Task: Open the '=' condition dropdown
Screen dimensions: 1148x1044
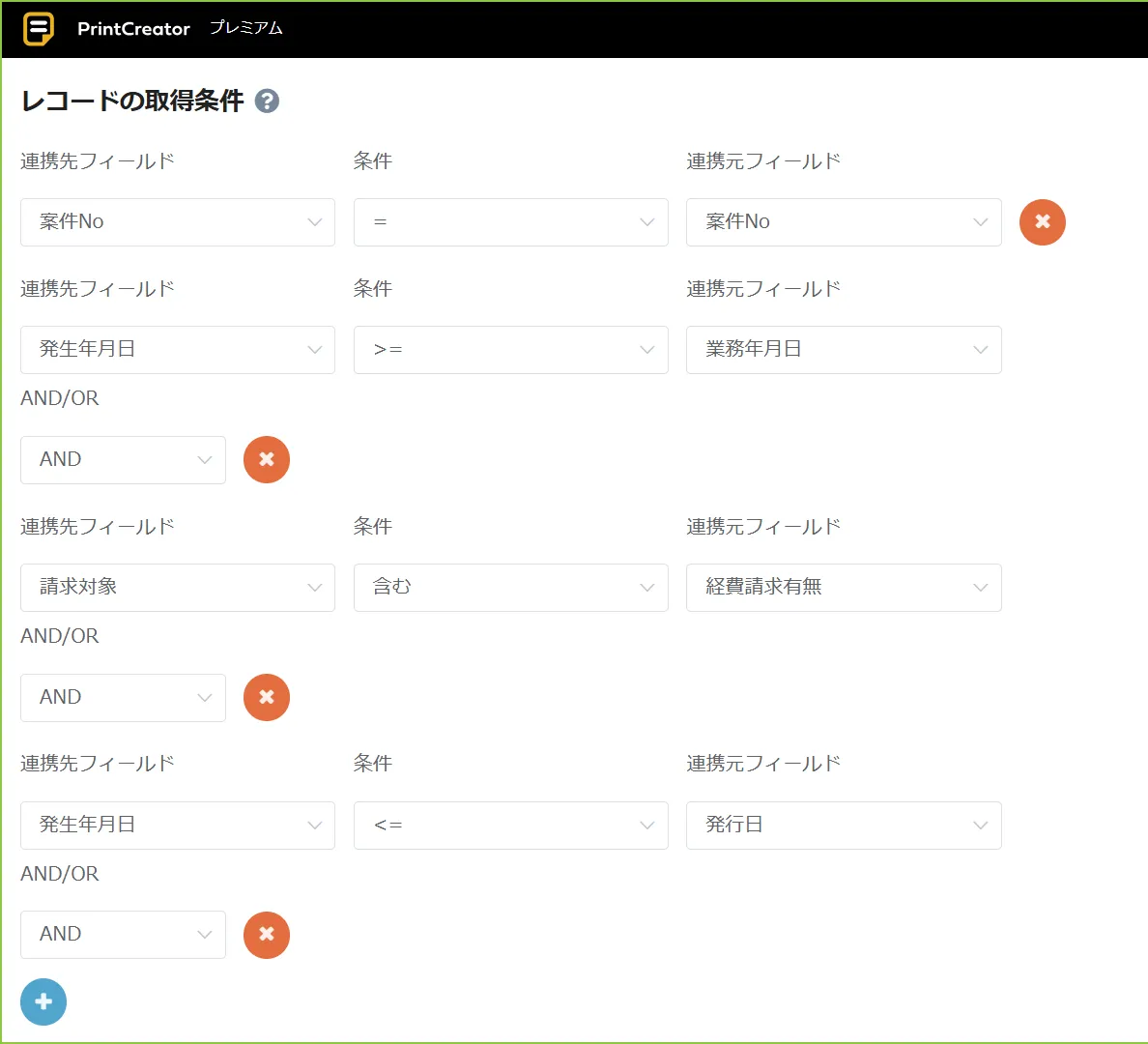Action: coord(510,222)
